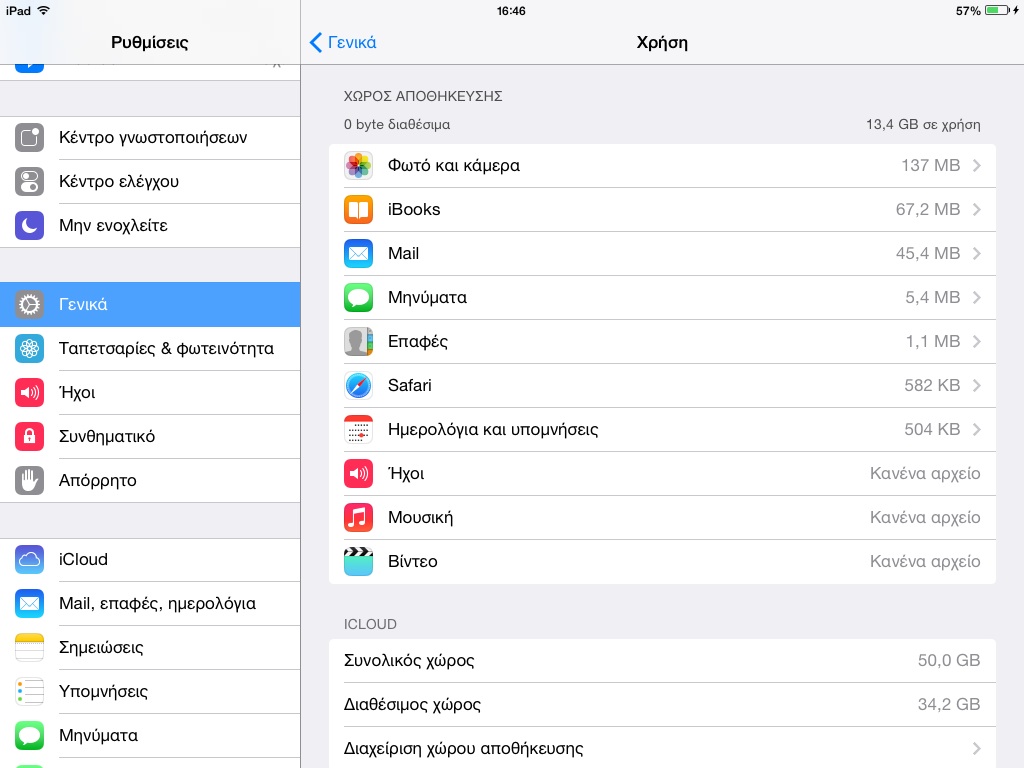Tap the Ημερολόγια και υπομνήσεις calendar icon
The width and height of the screenshot is (1024, 768).
click(x=359, y=430)
